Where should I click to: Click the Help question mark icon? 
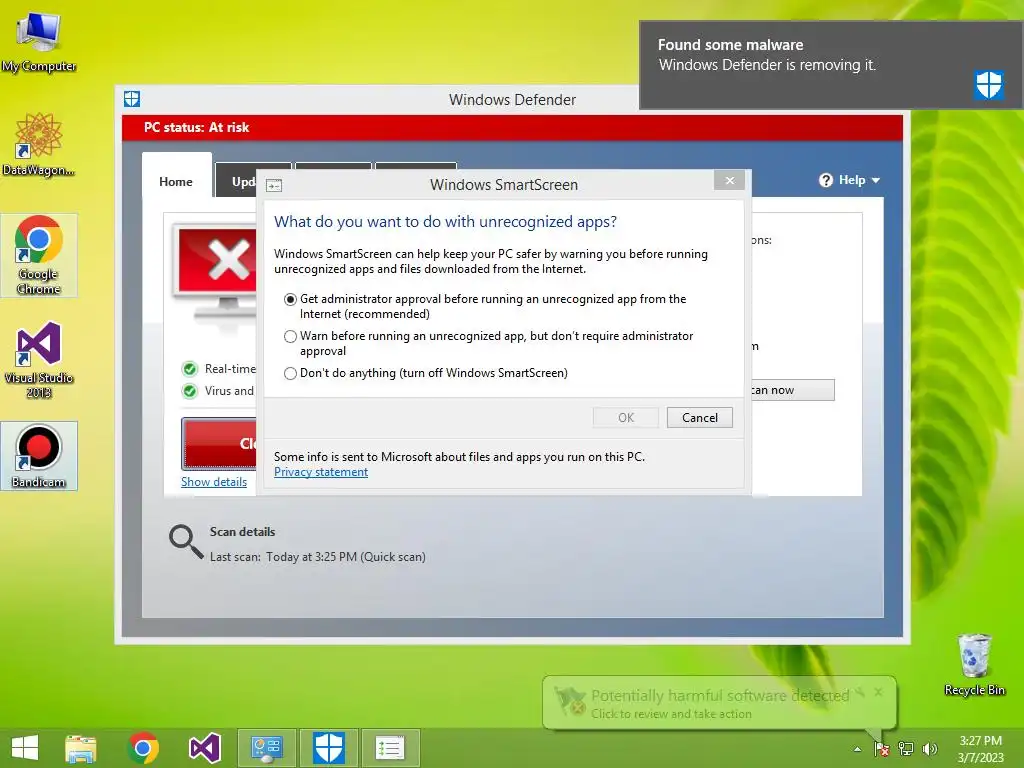pyautogui.click(x=826, y=180)
